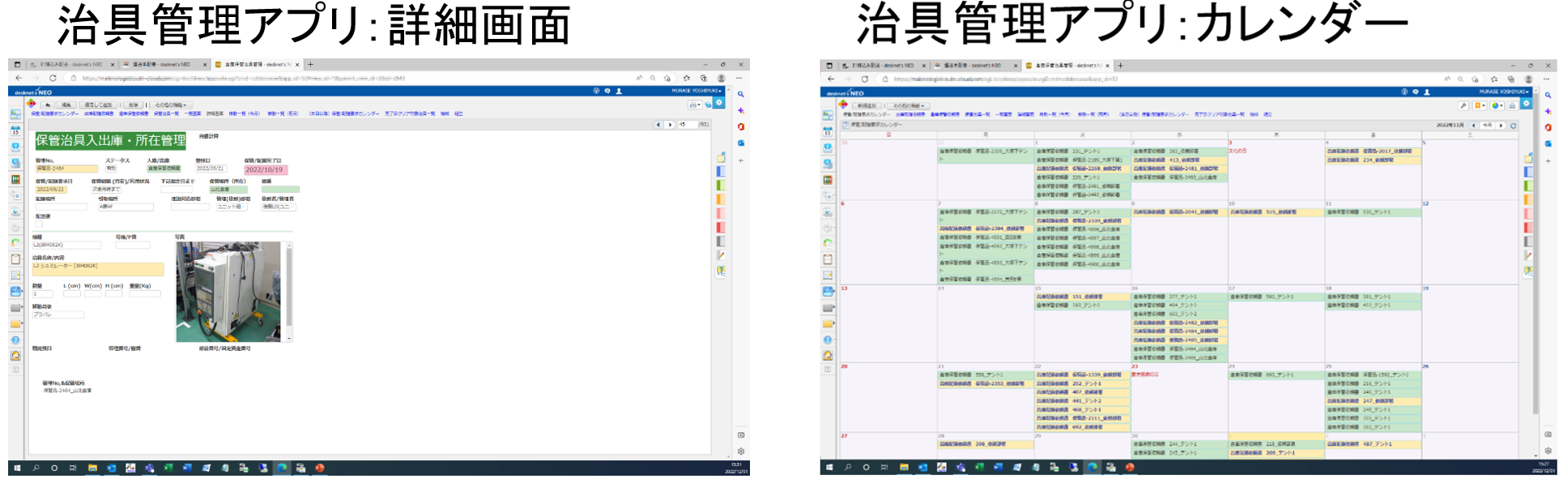The width and height of the screenshot is (1568, 483).
Task: Open その他の機能 dropdown in calendar screen
Action: (908, 106)
